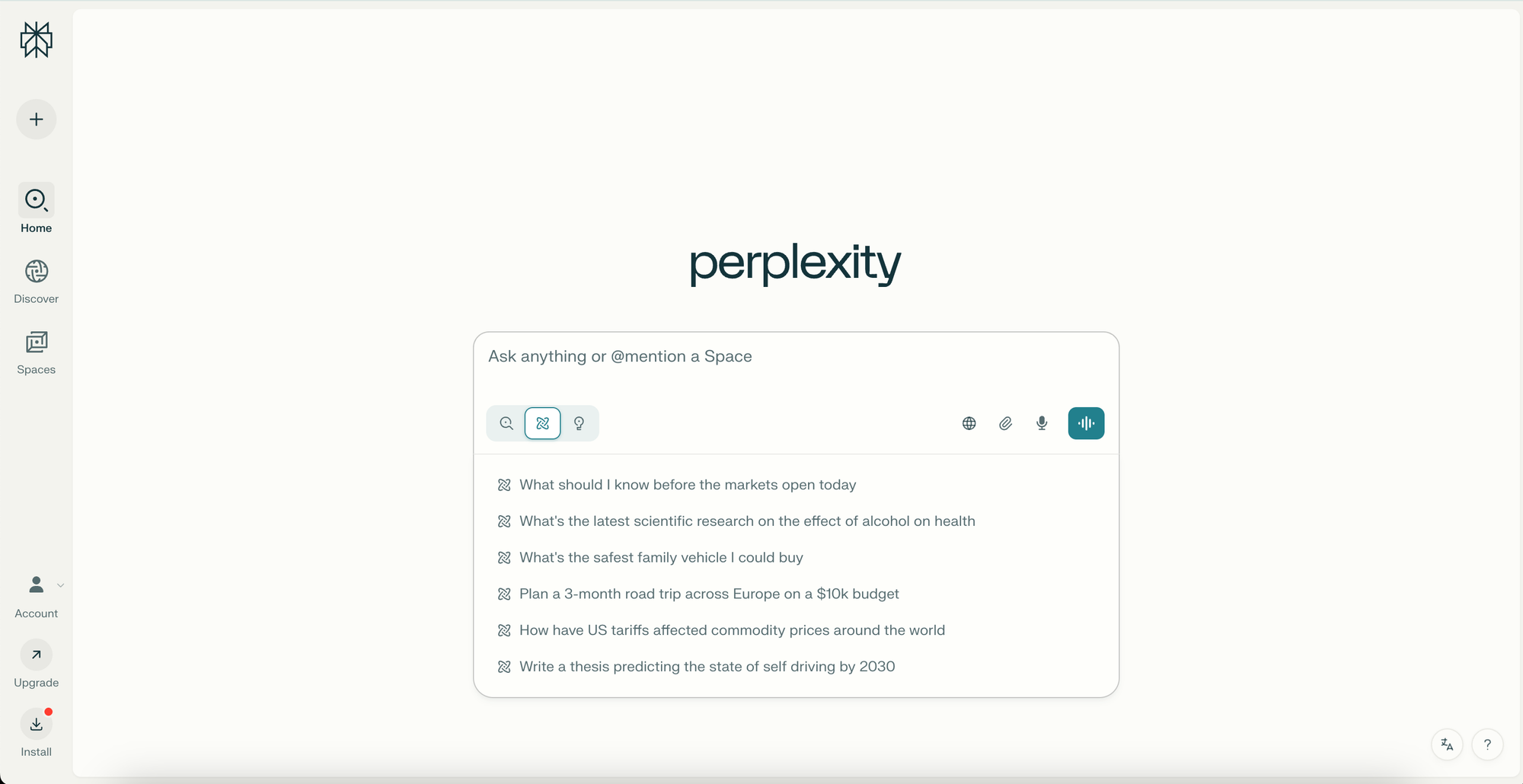This screenshot has width=1523, height=784.
Task: Click the Perplexity logo at the top left
Action: [36, 40]
